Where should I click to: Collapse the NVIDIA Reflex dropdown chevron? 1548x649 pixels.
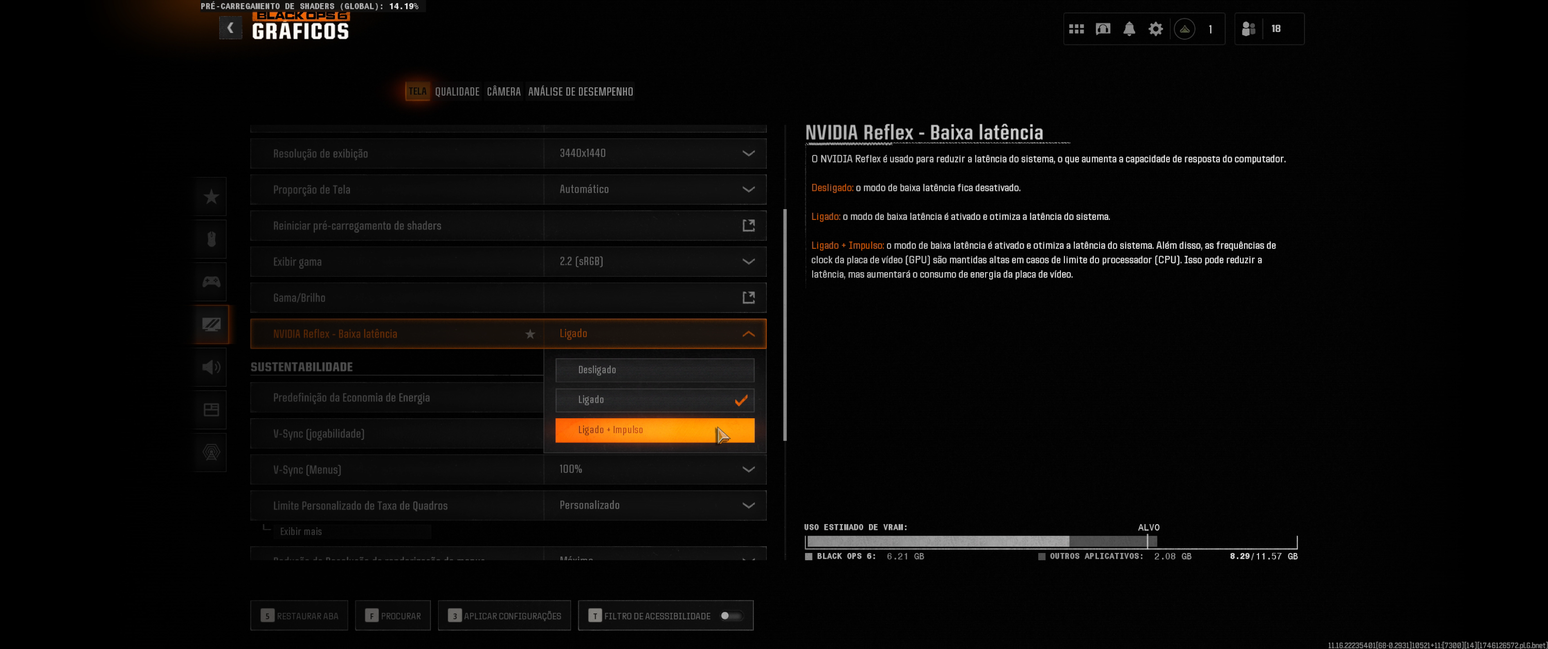748,333
